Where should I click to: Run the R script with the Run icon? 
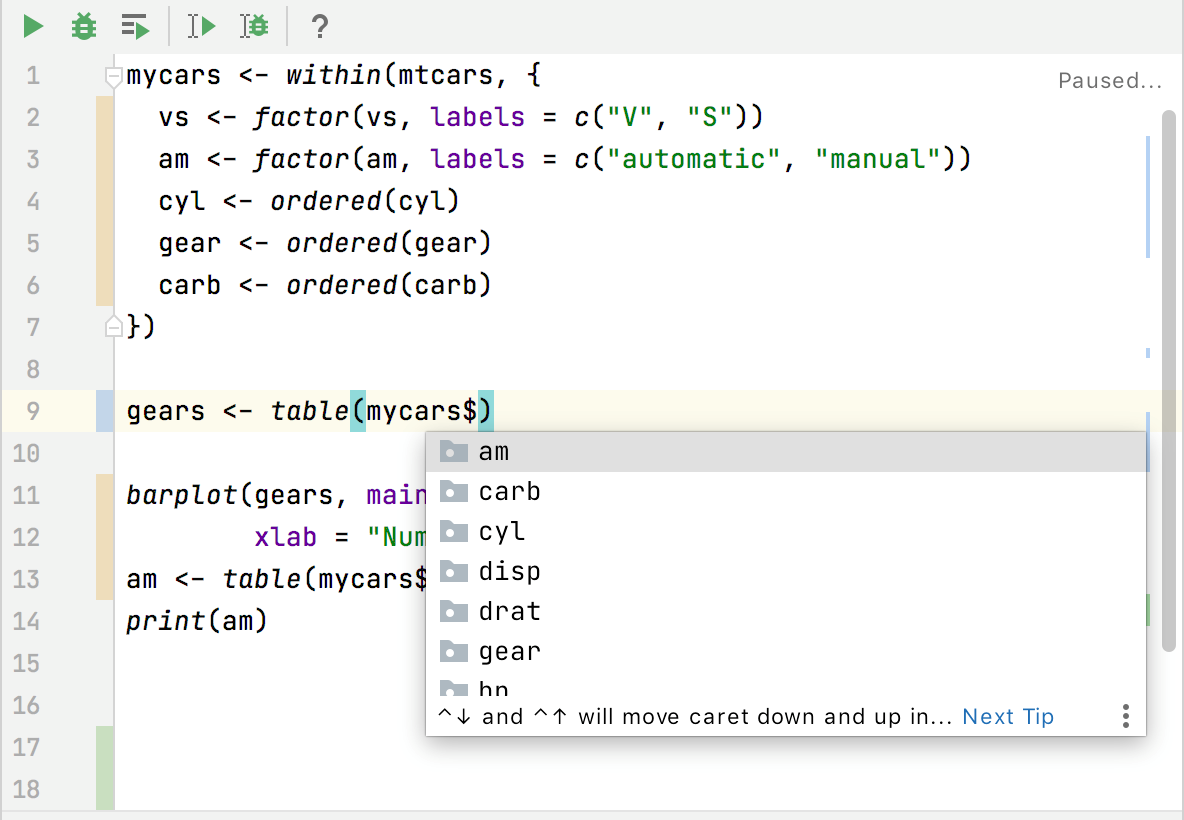(31, 26)
